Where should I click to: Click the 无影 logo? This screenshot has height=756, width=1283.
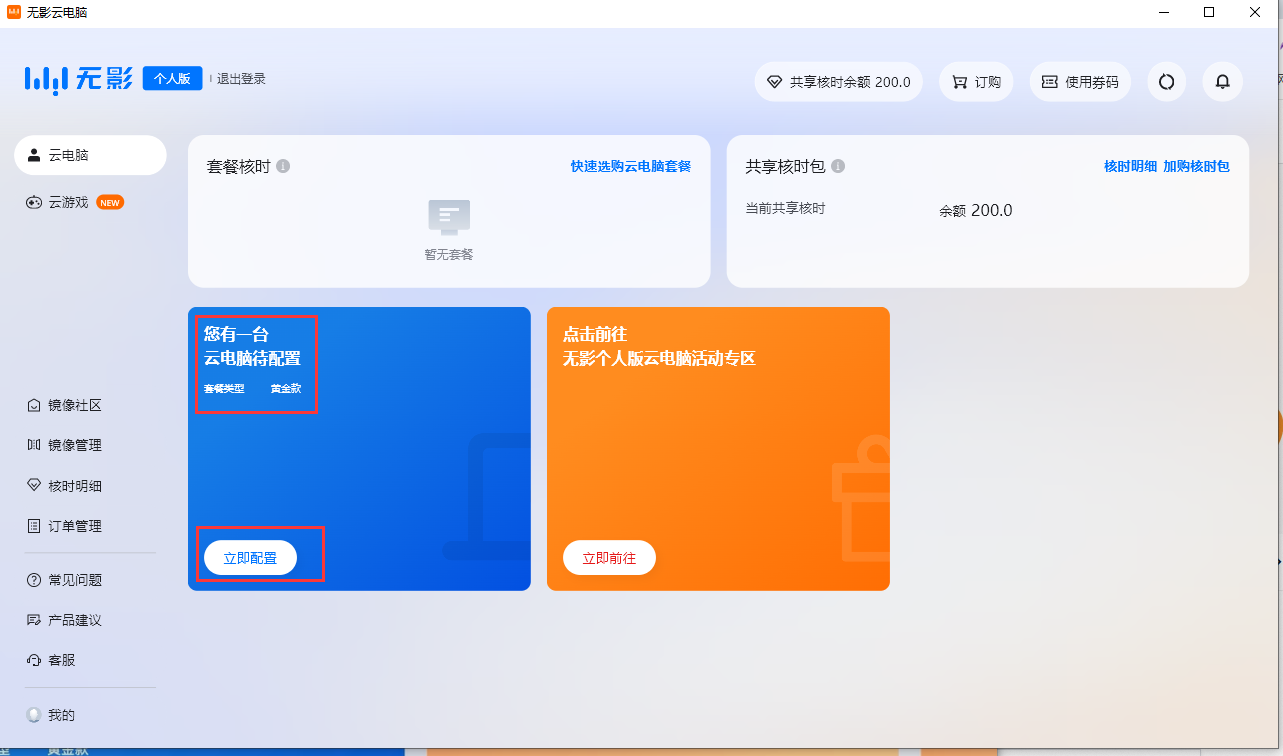(78, 79)
